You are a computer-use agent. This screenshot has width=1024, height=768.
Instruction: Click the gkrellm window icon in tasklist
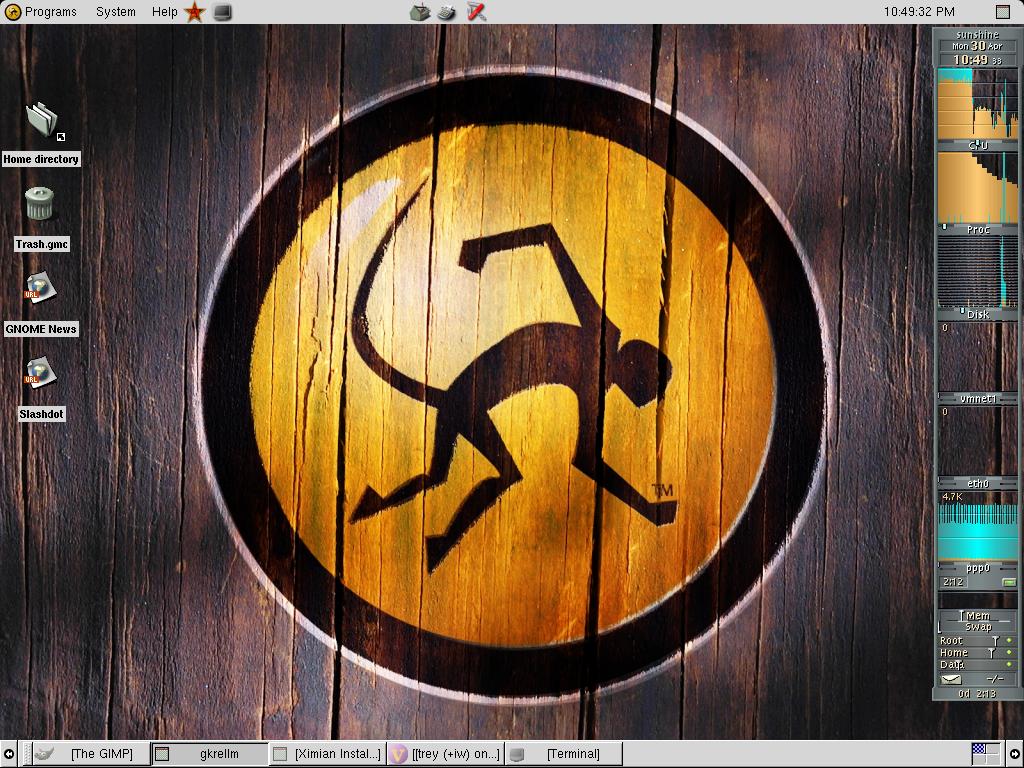162,754
